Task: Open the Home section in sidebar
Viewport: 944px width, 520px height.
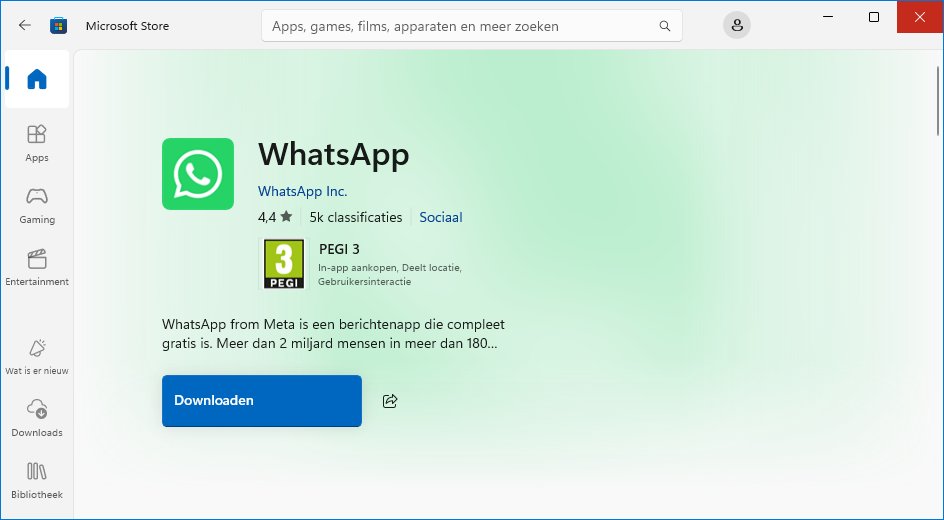Action: pos(37,79)
